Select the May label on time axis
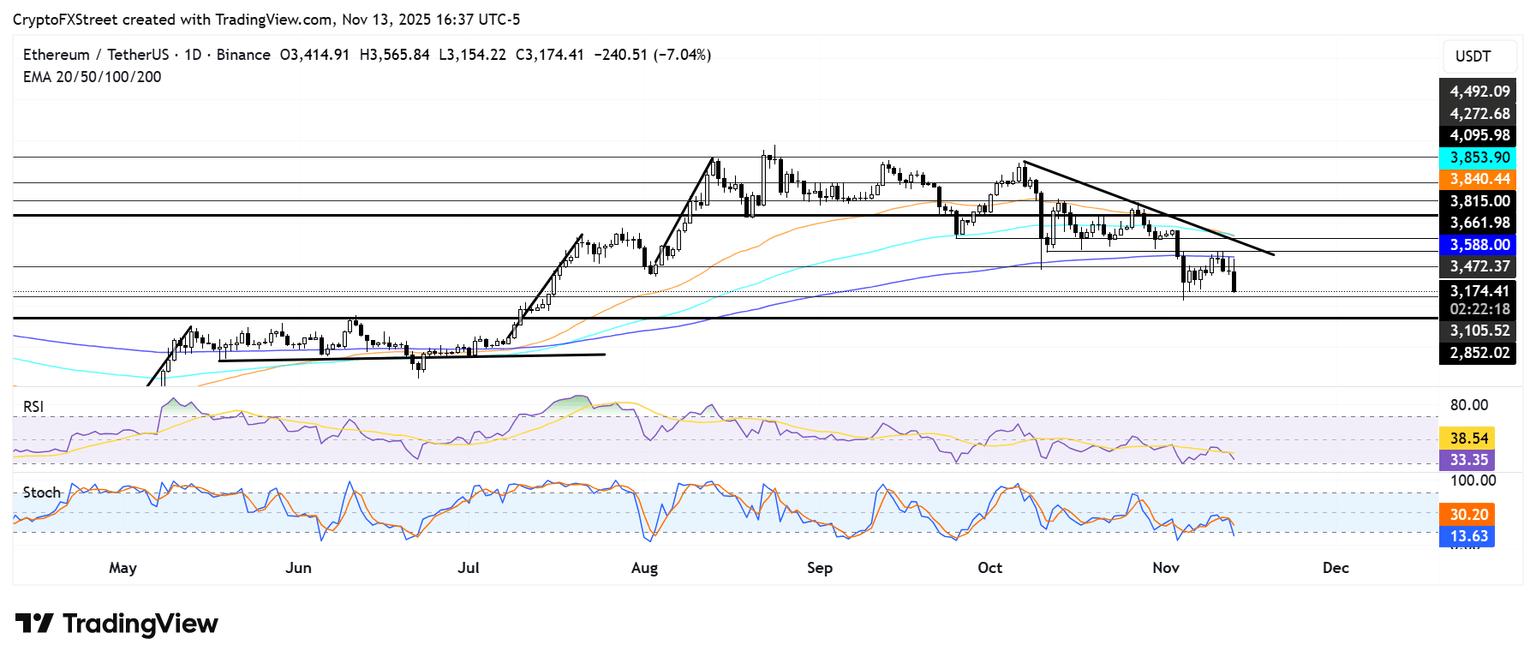 point(123,568)
